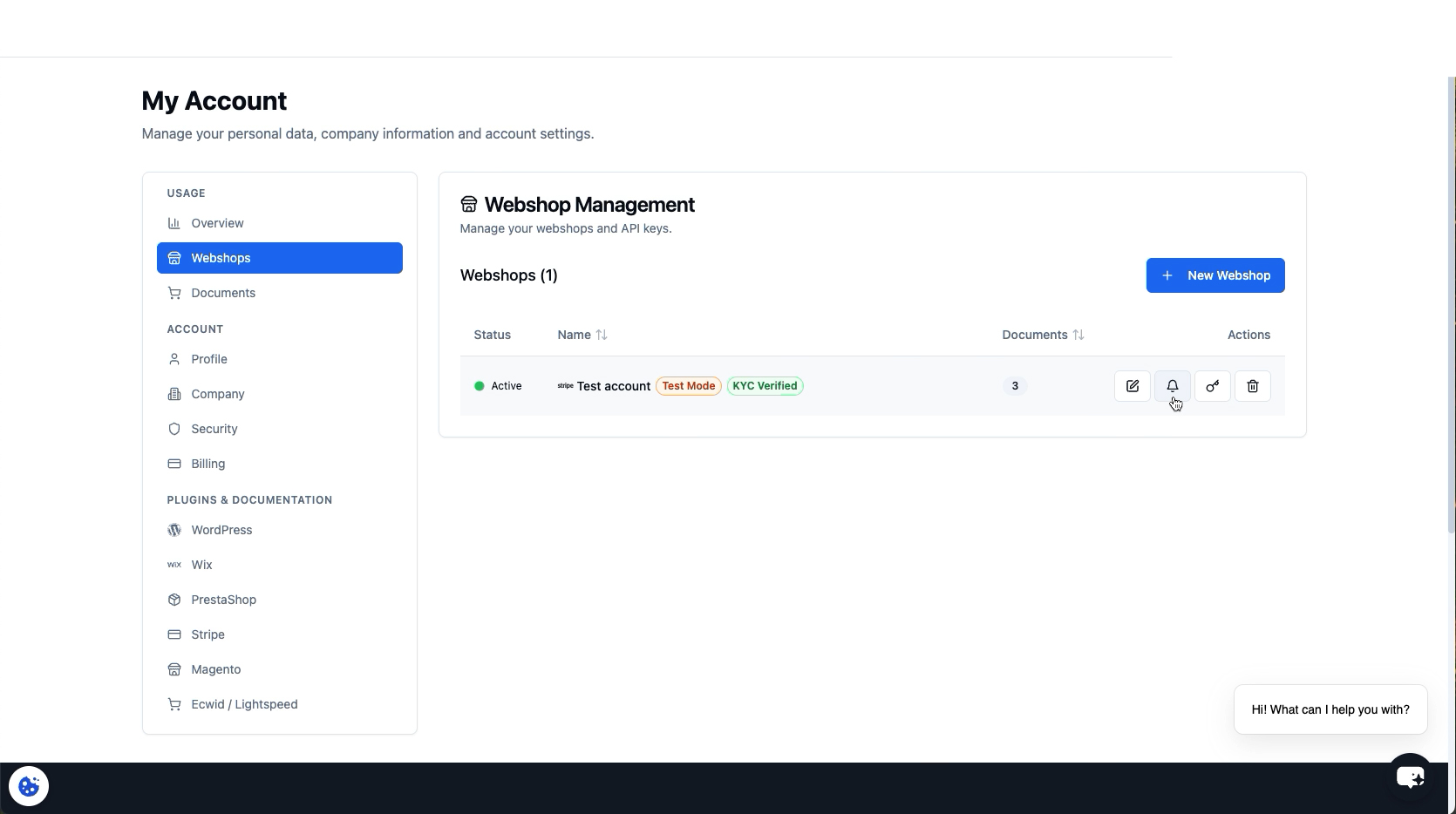Viewport: 1456px width, 814px height.
Task: Click the Active status indicator
Action: 498,386
